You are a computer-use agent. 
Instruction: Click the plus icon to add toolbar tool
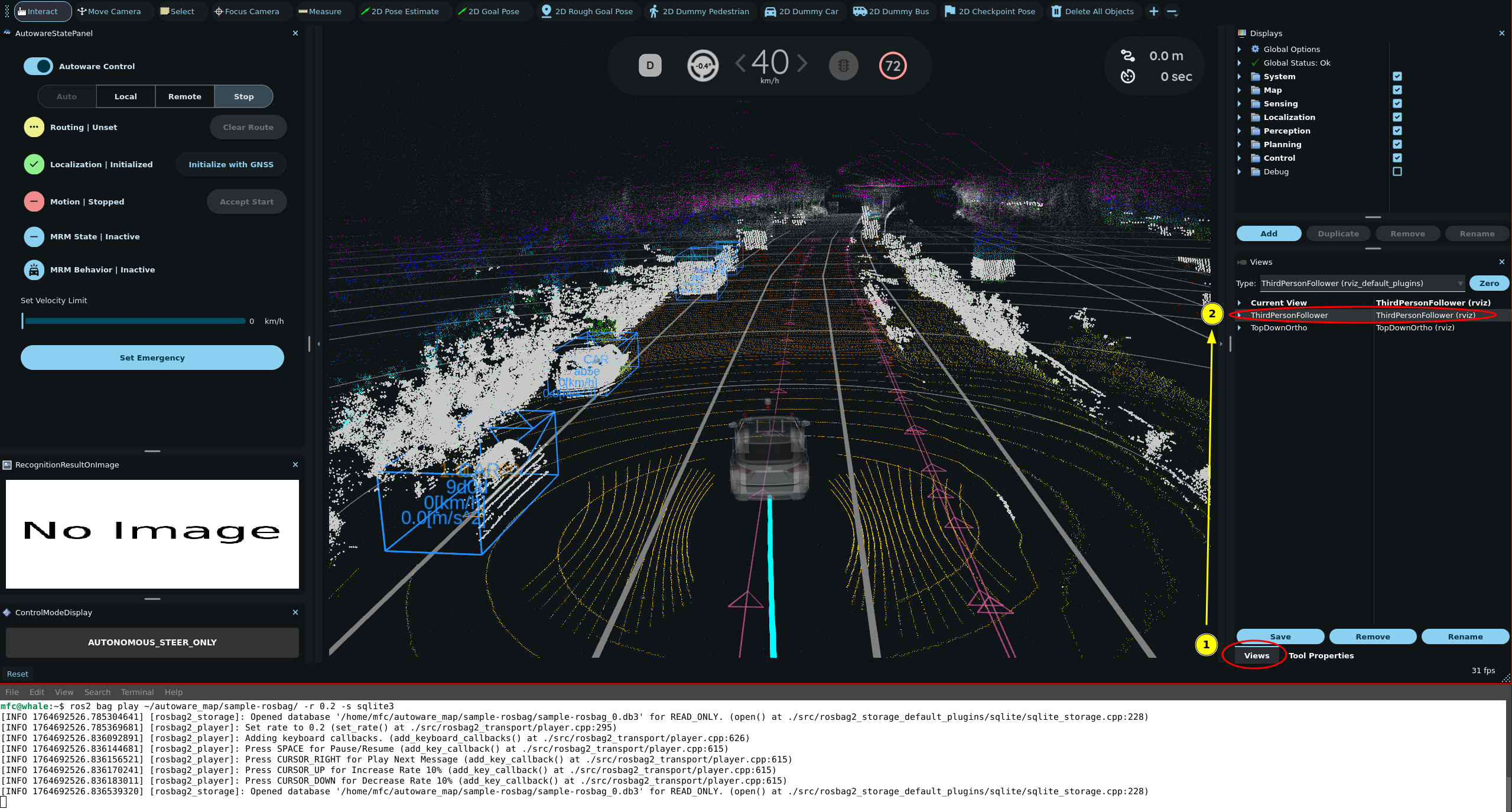pos(1153,11)
